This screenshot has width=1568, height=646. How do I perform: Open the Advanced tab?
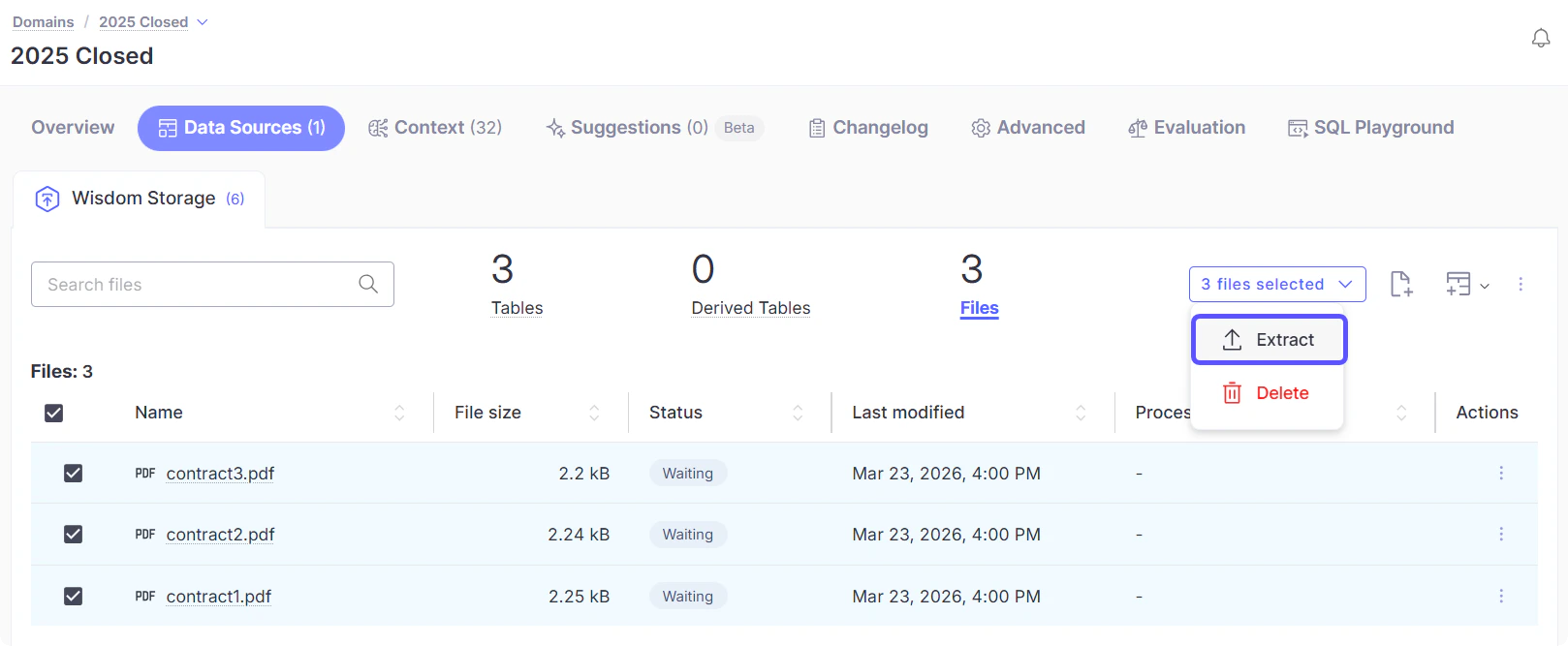click(x=1028, y=128)
